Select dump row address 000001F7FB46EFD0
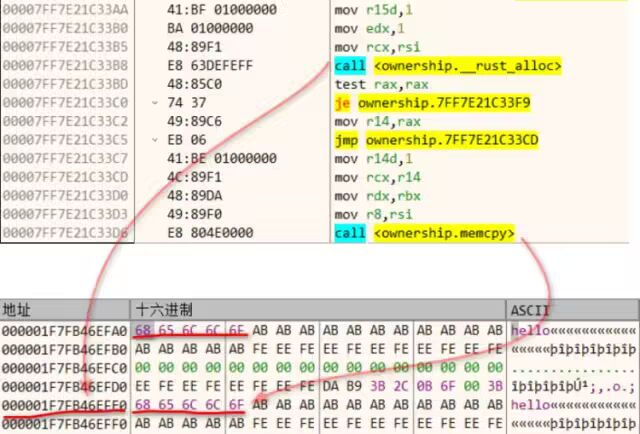 65,386
